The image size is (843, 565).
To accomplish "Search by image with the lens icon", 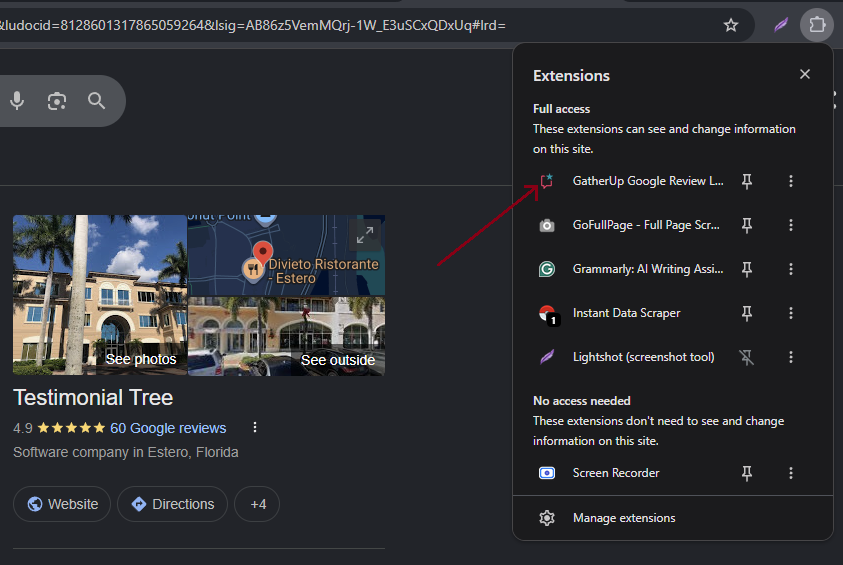I will tap(57, 101).
